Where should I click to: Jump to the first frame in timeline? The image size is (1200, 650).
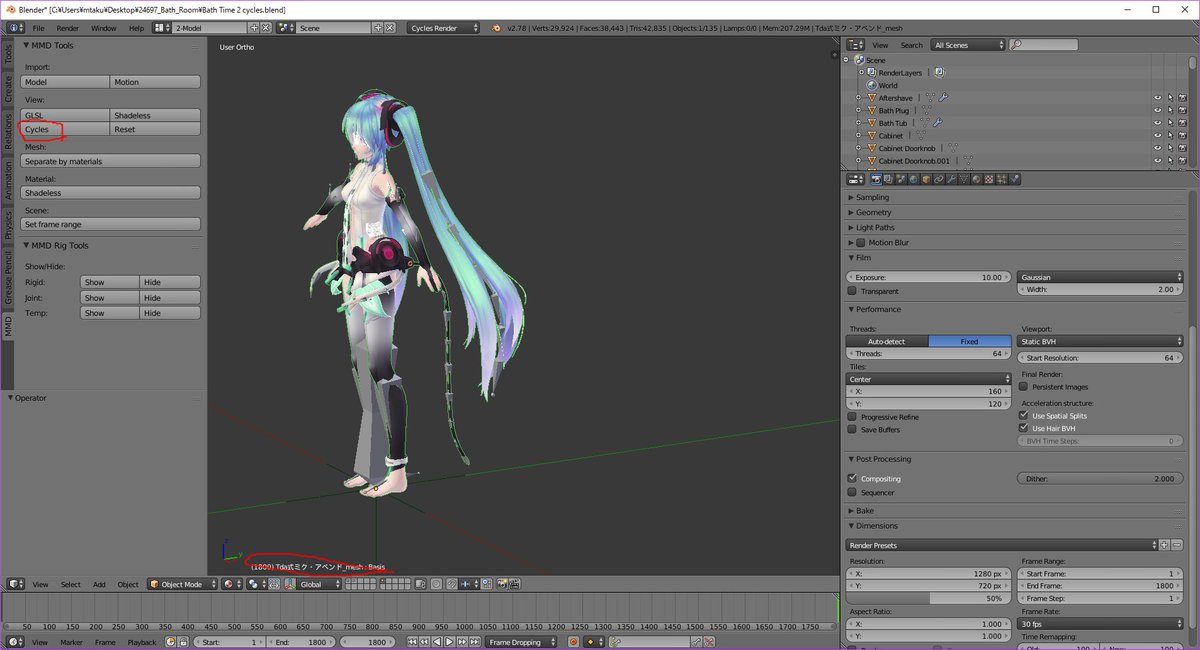coord(412,642)
